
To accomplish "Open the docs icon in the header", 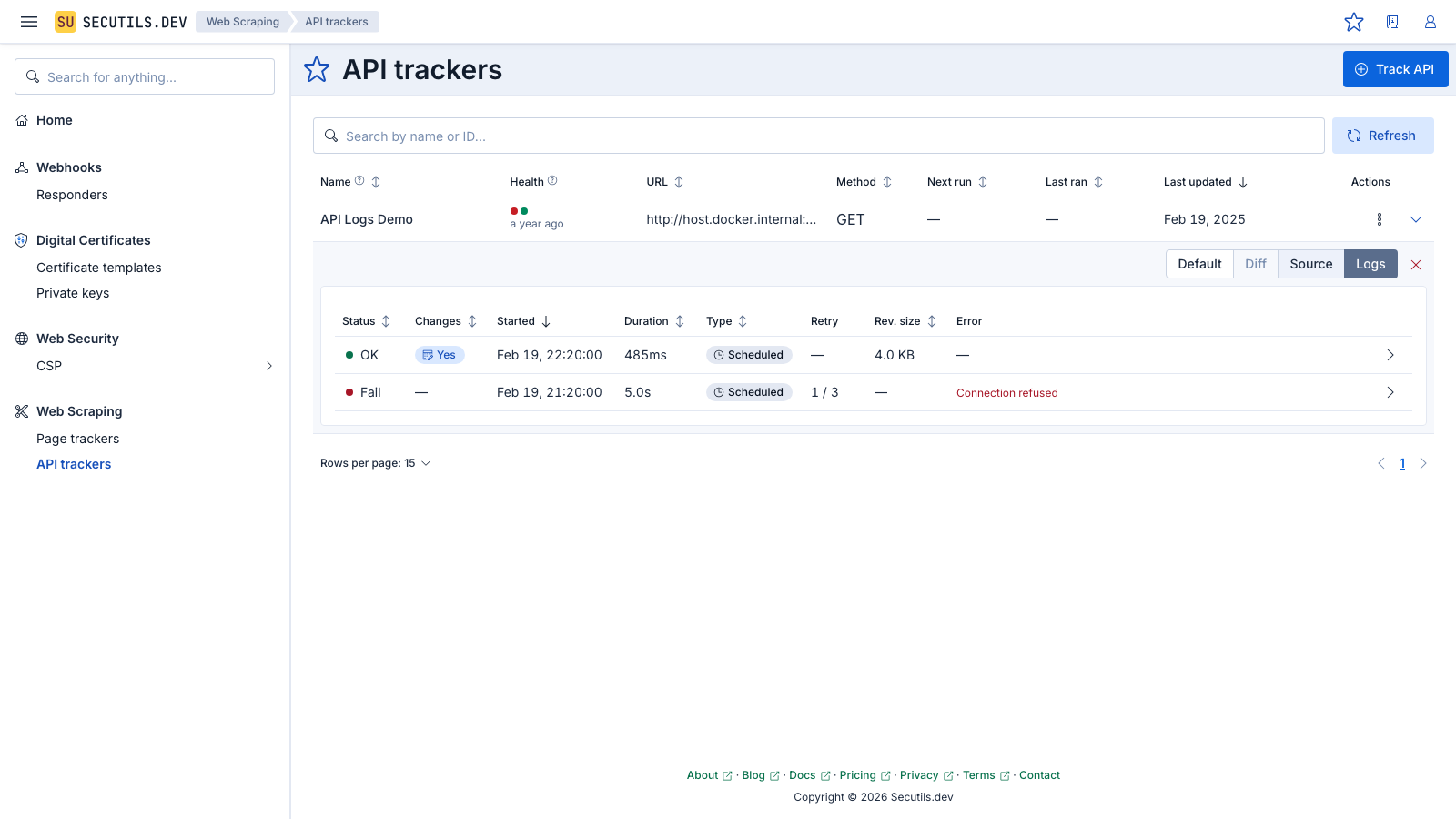I will pos(1392,22).
